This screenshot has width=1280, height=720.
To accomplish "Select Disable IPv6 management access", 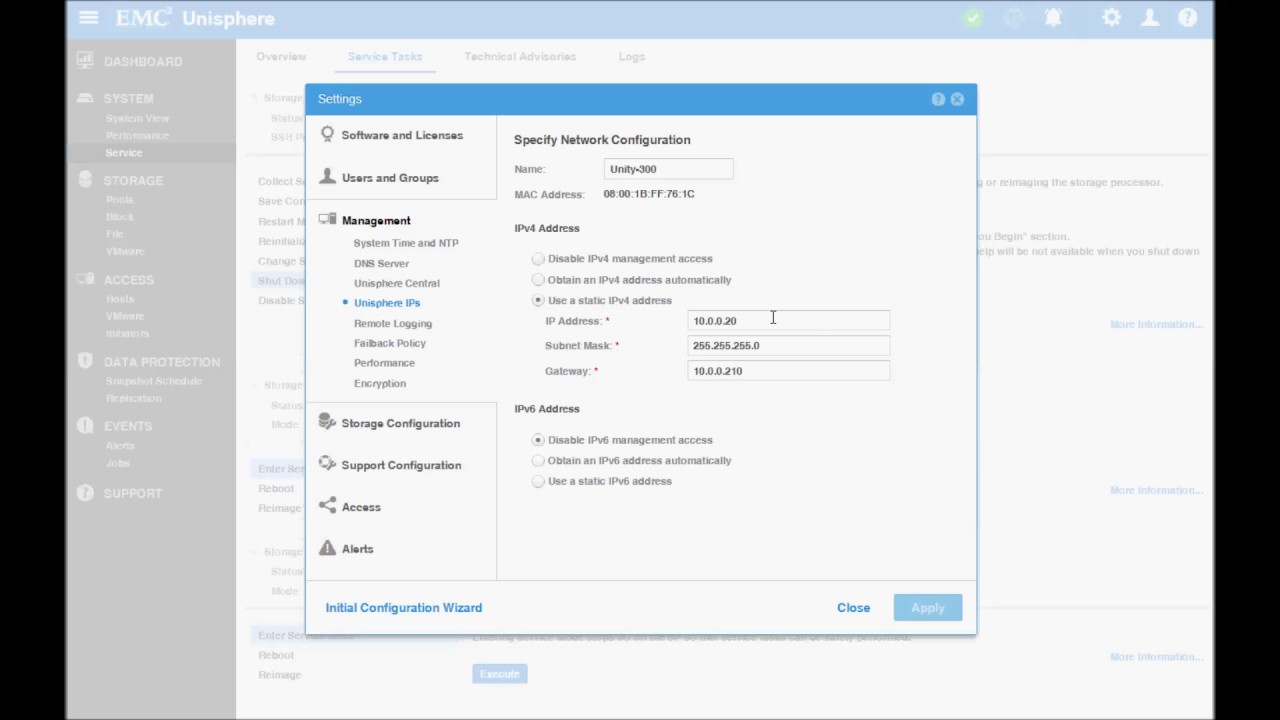I will point(538,440).
